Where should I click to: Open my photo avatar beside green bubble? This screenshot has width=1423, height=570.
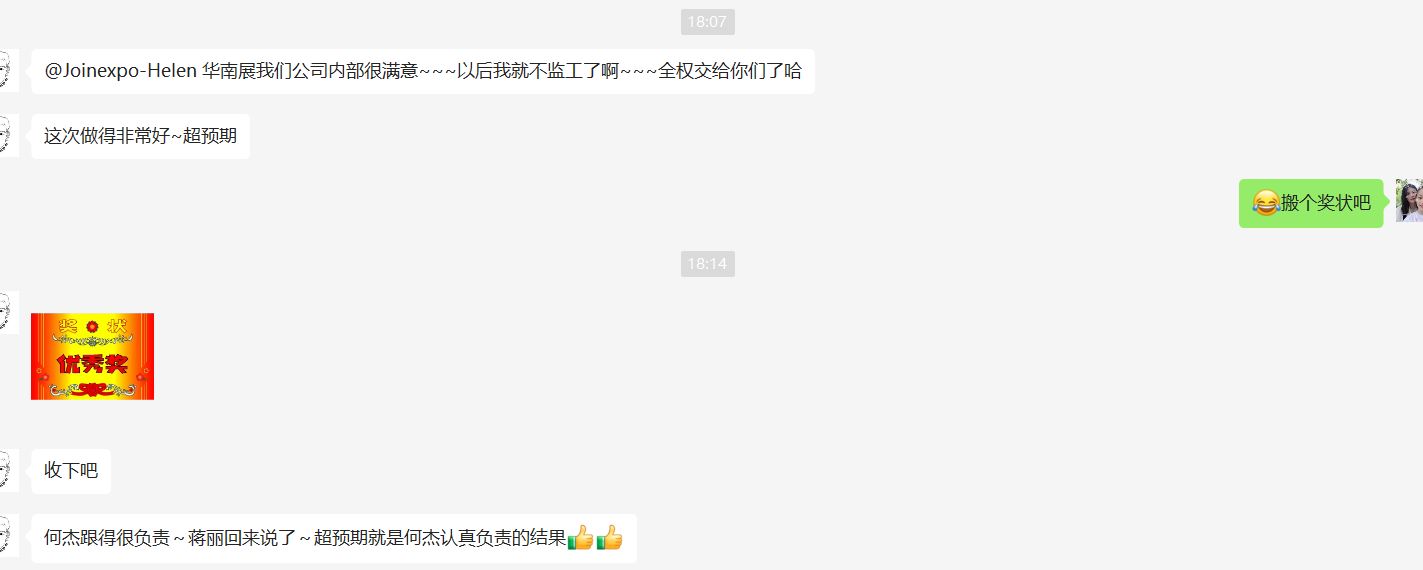1410,201
